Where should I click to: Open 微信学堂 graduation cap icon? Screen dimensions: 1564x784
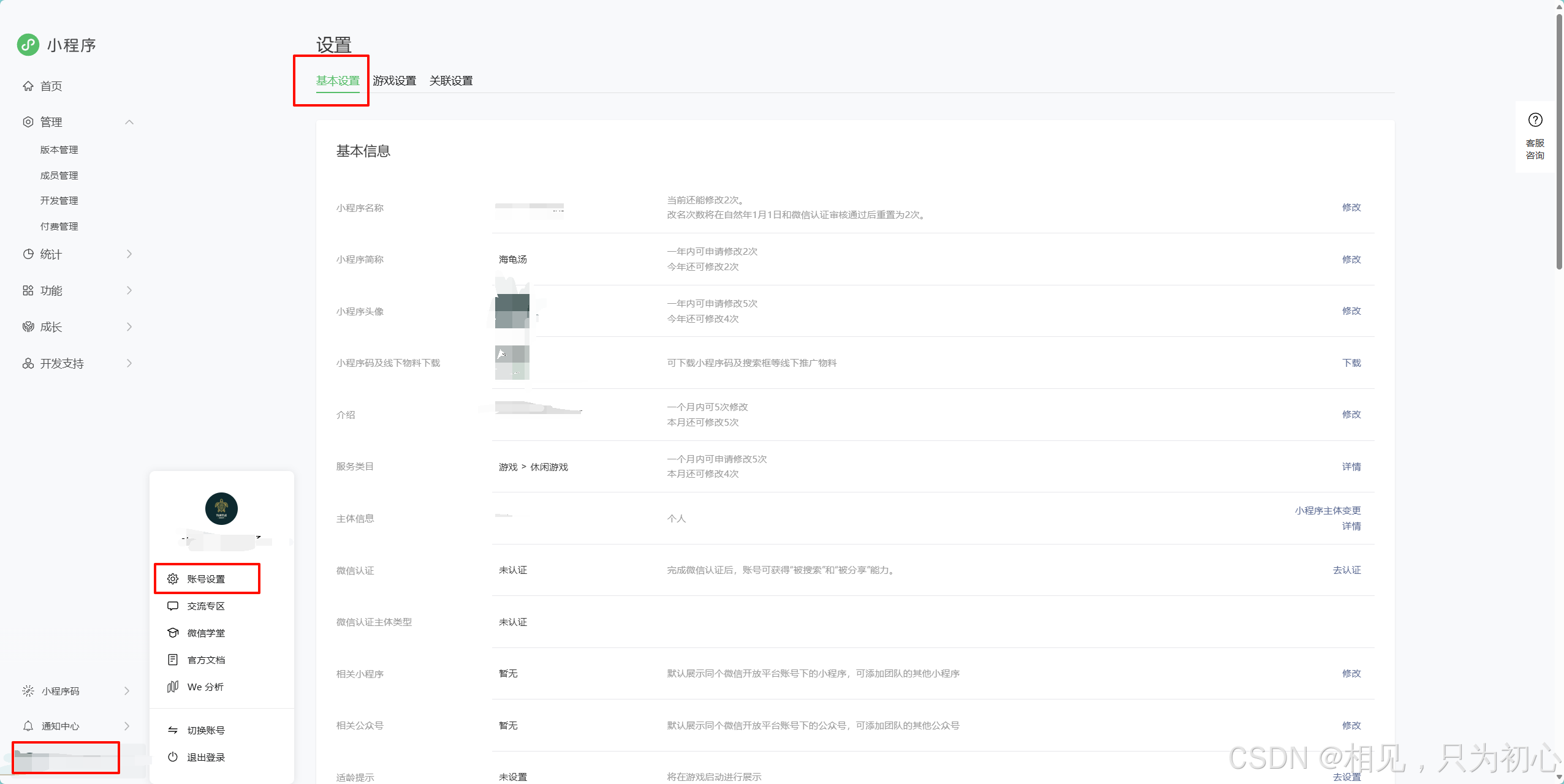(173, 633)
